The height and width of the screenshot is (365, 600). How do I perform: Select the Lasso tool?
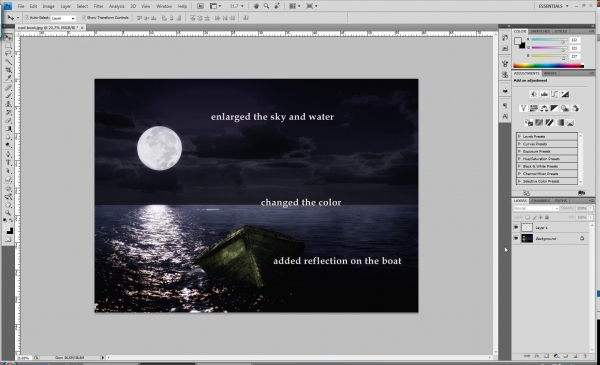pyautogui.click(x=8, y=54)
